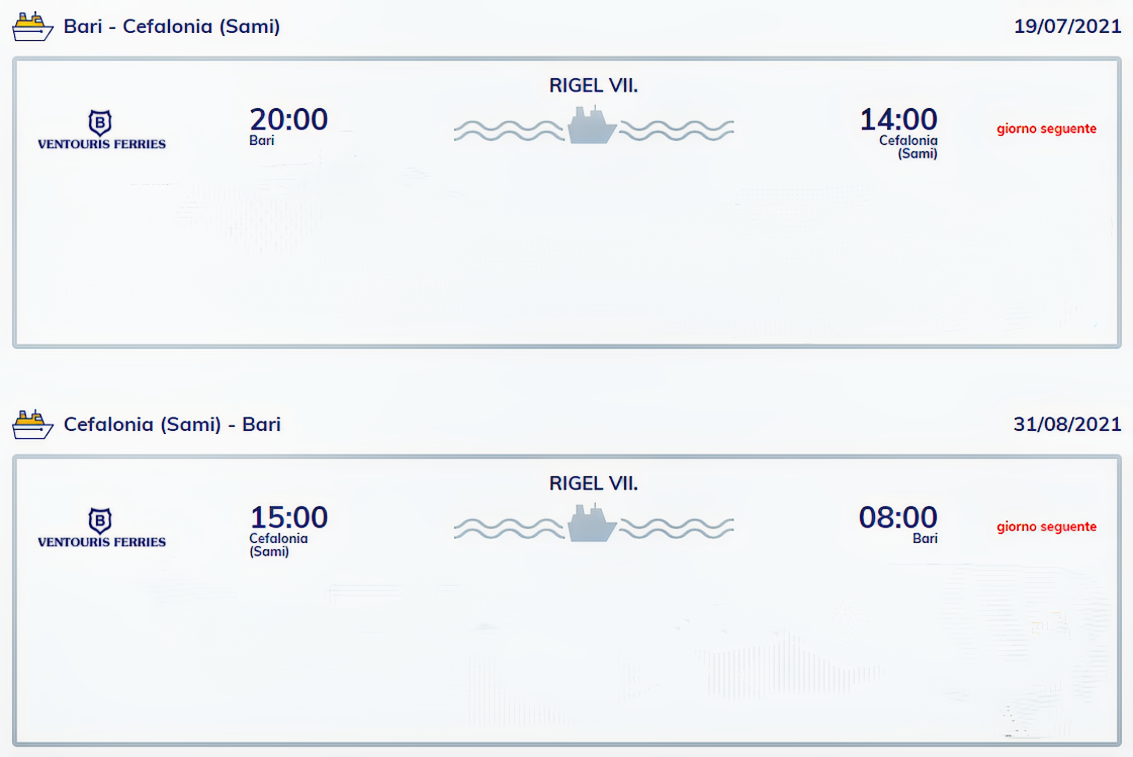Screen dimensions: 1133x757
Task: Select the RIGEL VII. vessel name in the first card
Action: 593,85
